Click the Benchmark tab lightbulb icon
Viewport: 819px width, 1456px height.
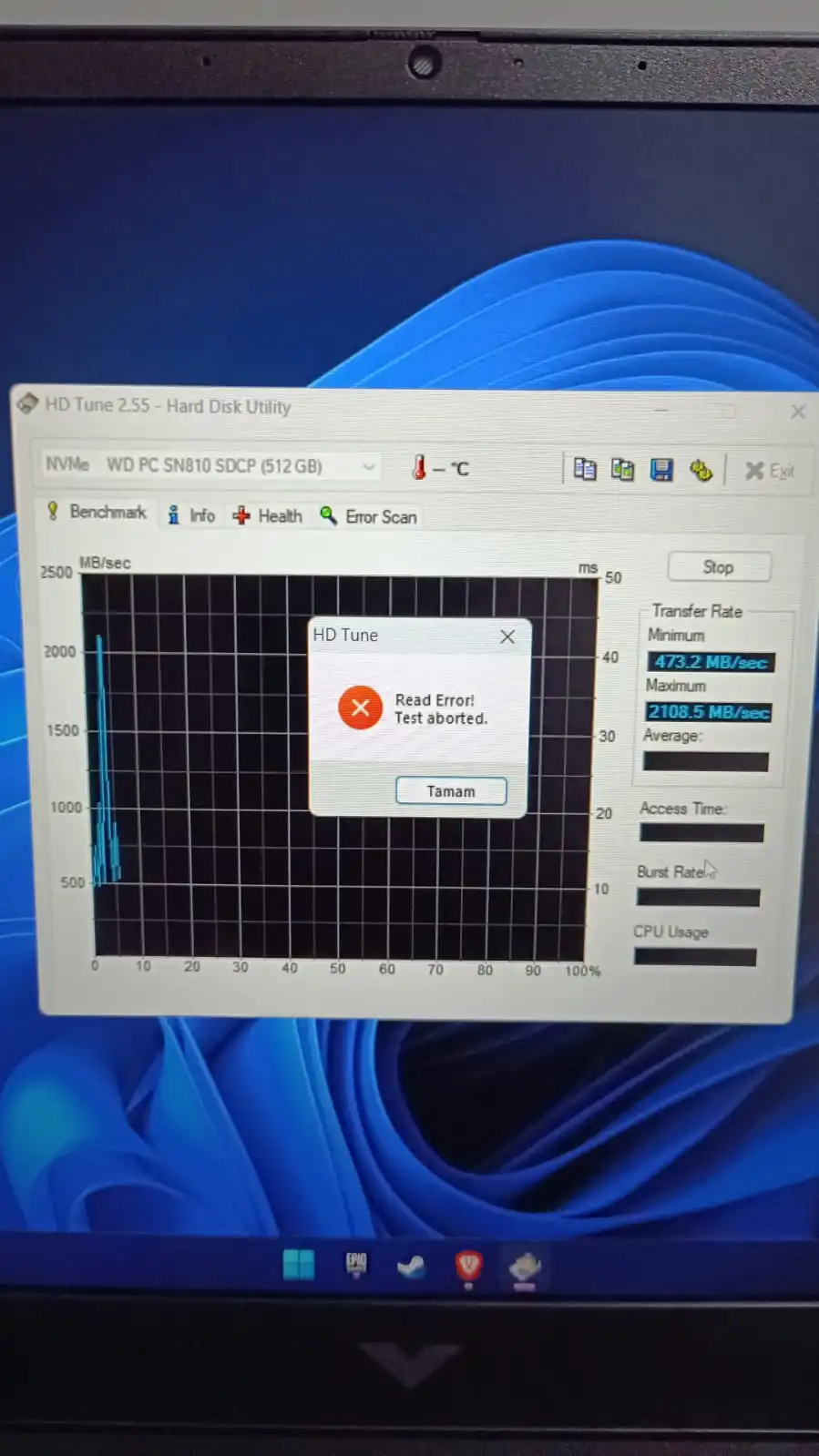(x=53, y=511)
